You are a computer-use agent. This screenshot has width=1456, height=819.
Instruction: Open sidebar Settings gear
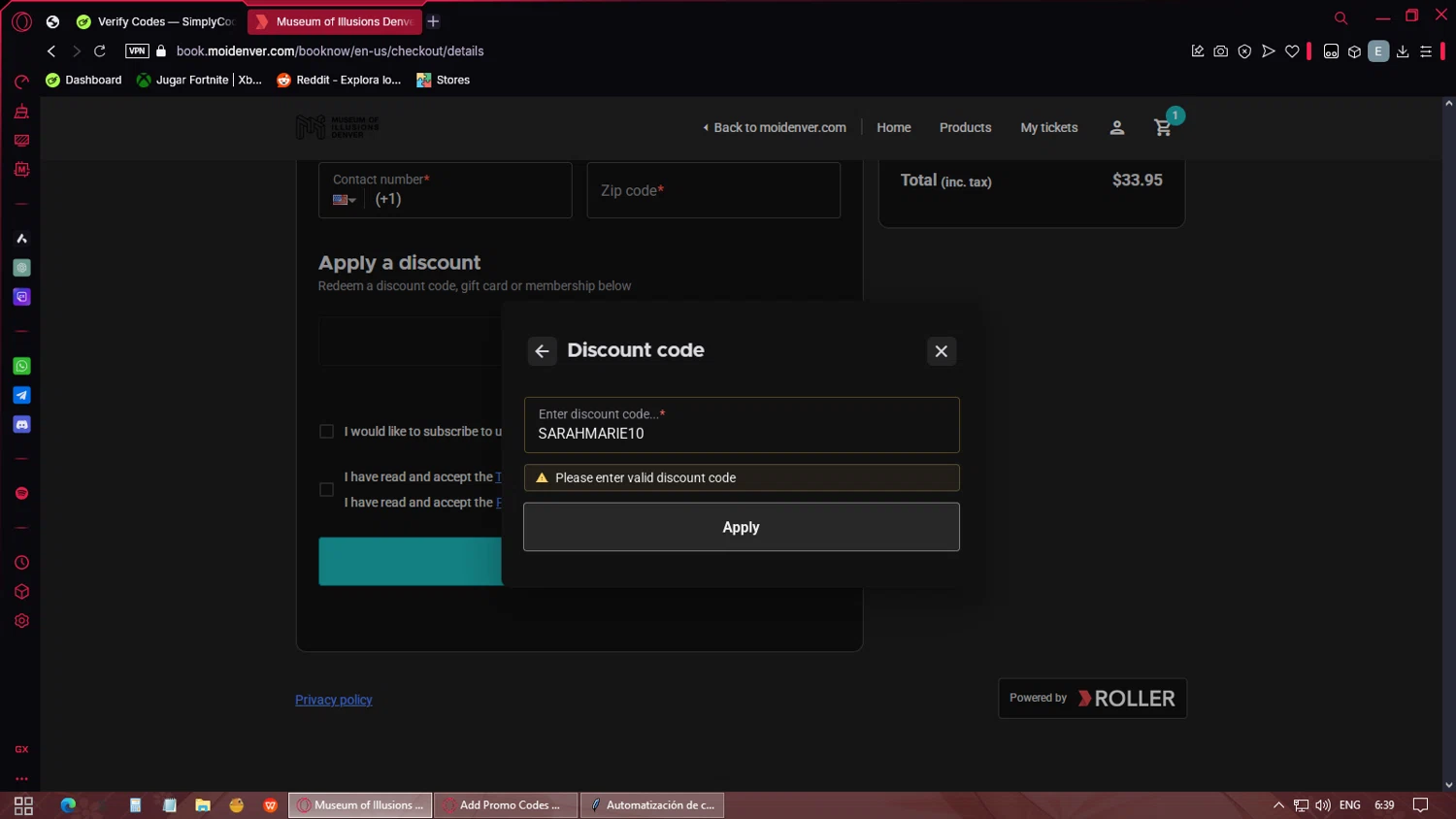click(21, 621)
